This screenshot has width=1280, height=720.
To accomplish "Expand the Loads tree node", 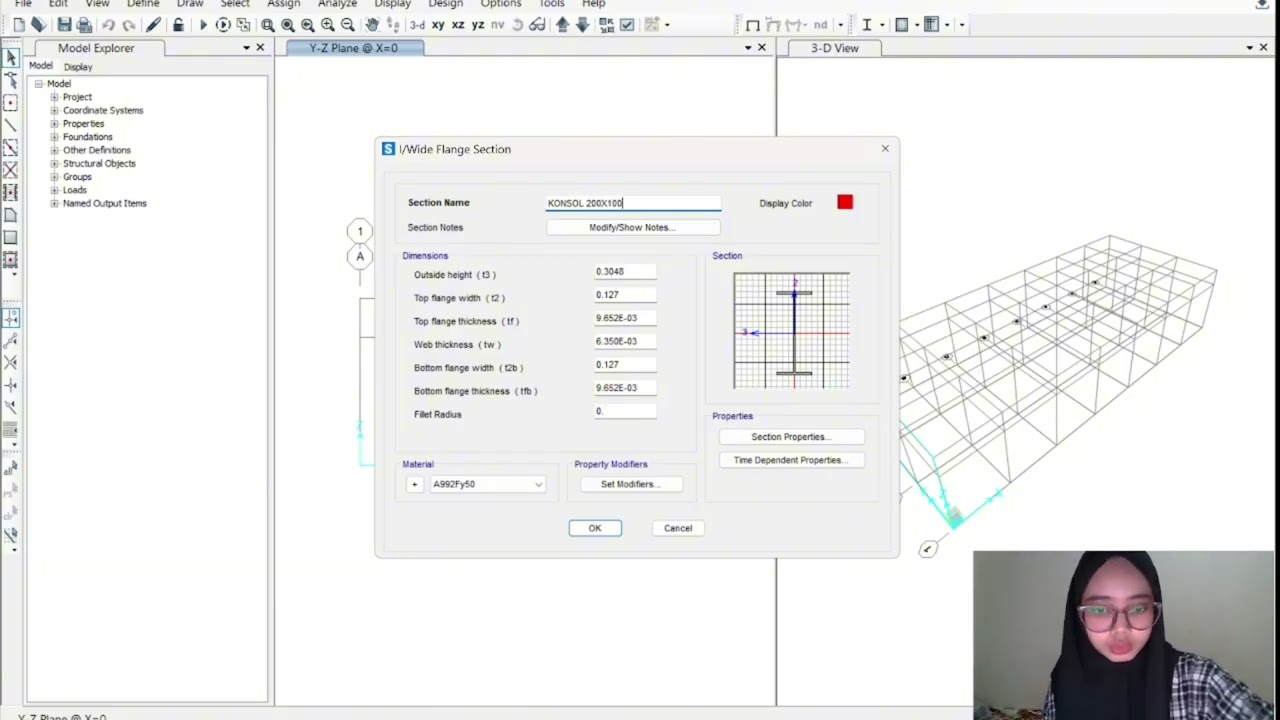I will [54, 190].
